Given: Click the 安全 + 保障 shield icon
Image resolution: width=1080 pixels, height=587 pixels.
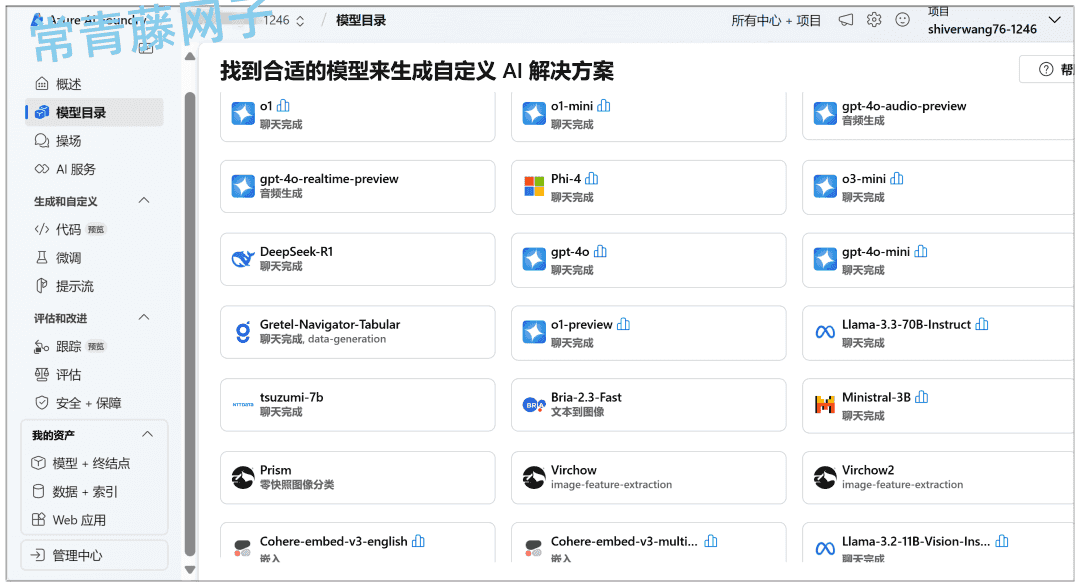Looking at the screenshot, I should 41,403.
